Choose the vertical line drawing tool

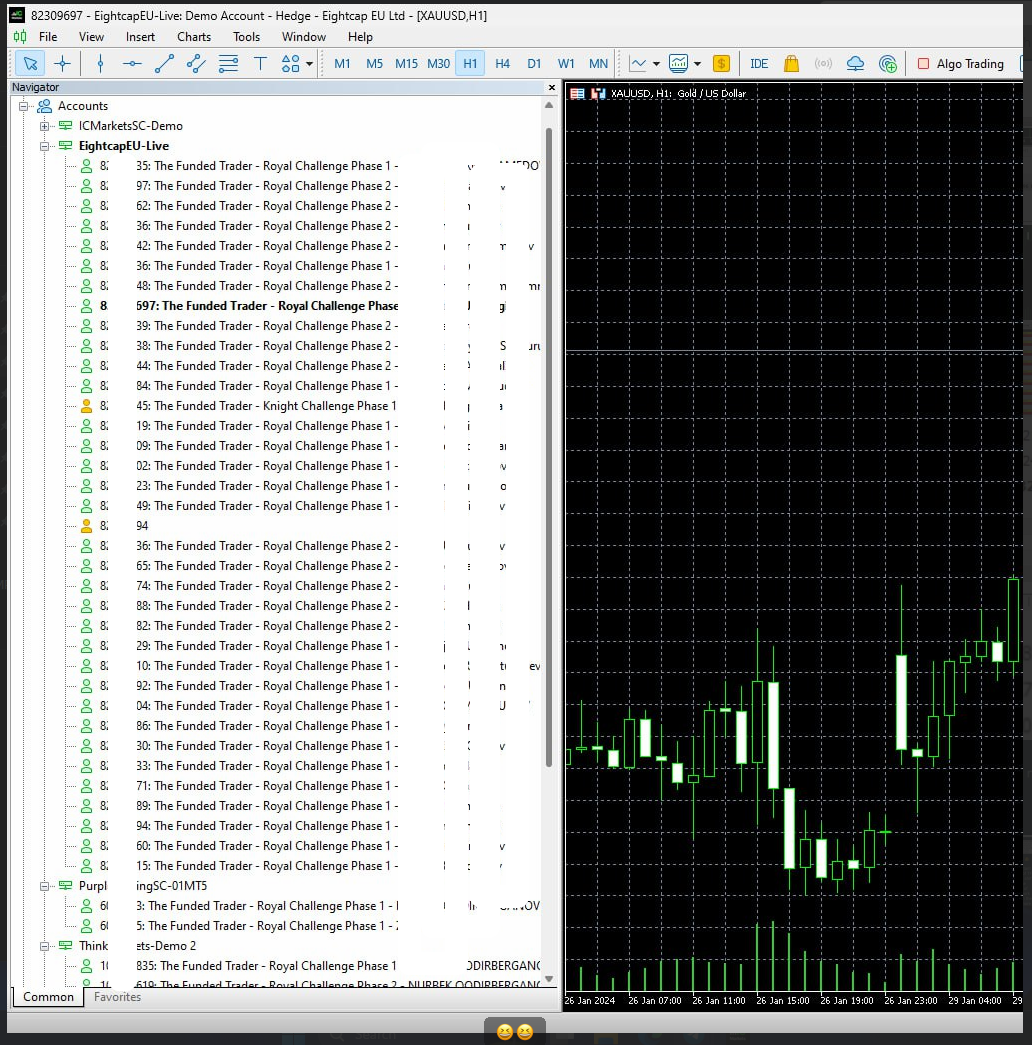click(101, 64)
